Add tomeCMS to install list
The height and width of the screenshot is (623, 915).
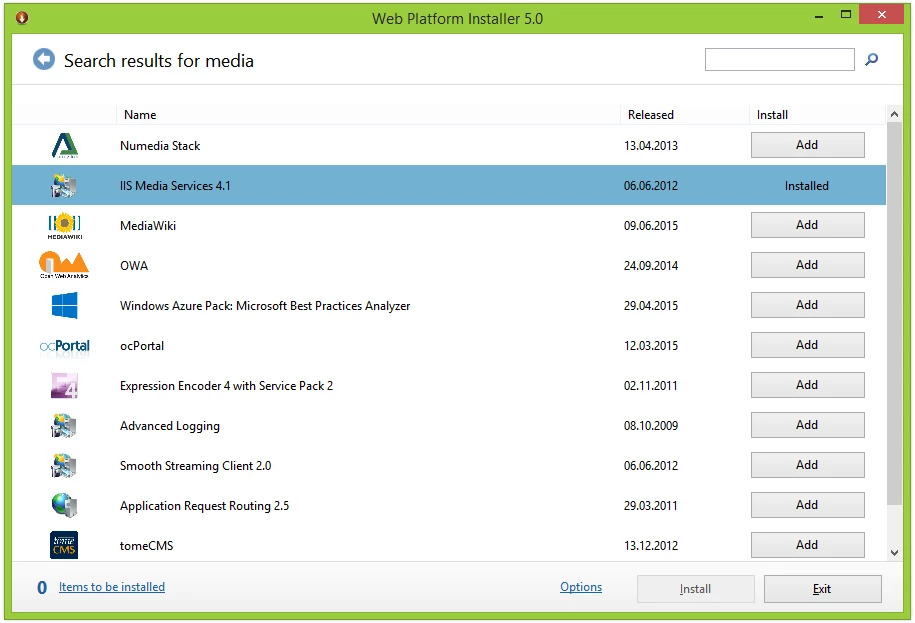click(807, 545)
